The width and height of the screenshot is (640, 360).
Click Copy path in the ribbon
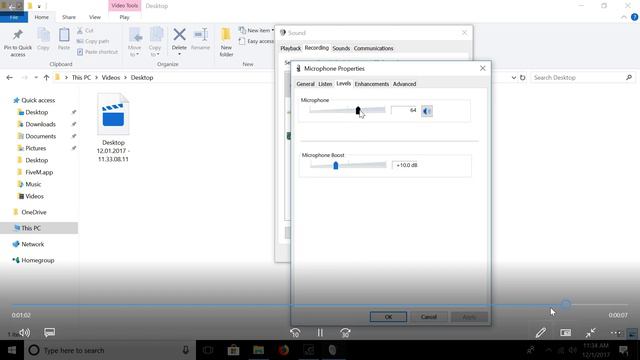tap(93, 41)
